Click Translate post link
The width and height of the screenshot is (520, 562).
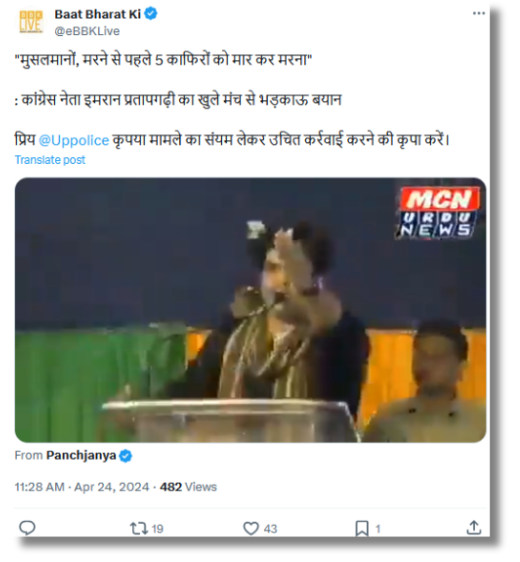50,160
